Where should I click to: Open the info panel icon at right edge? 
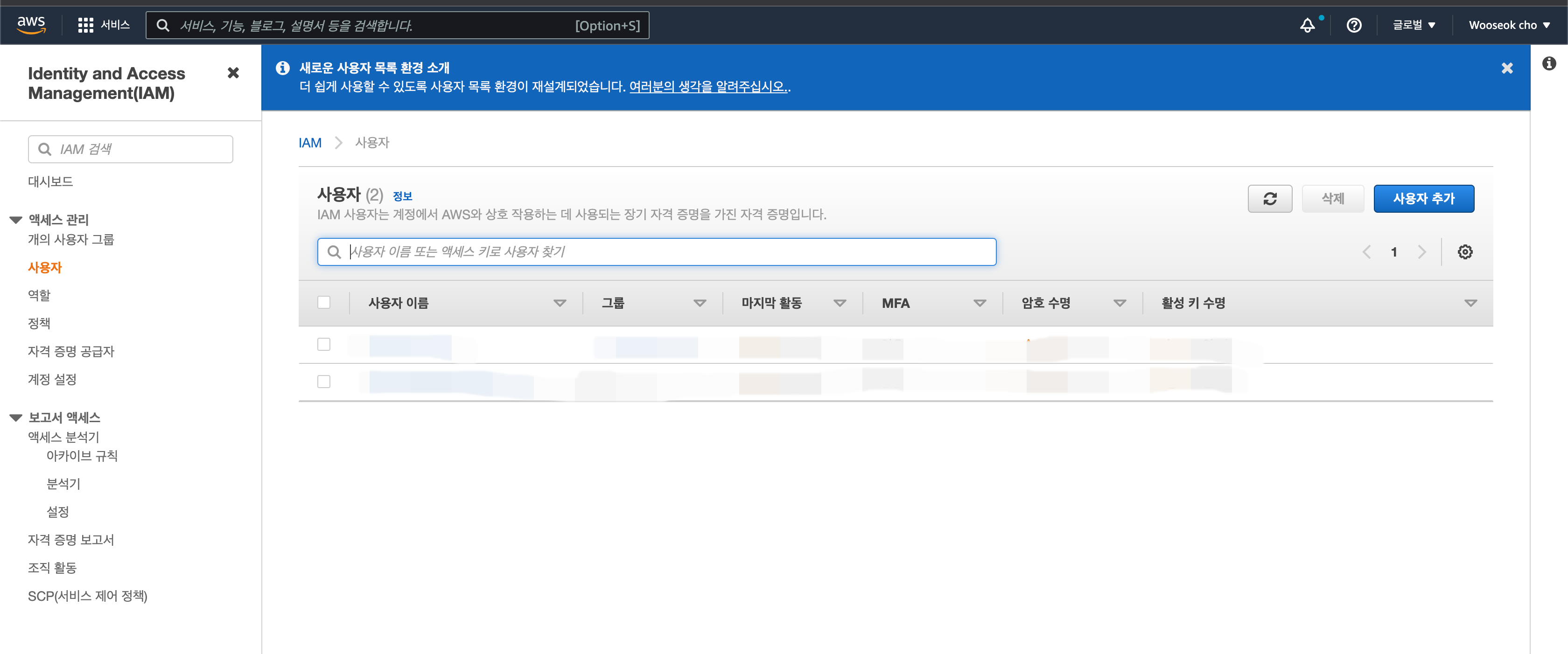(x=1548, y=63)
